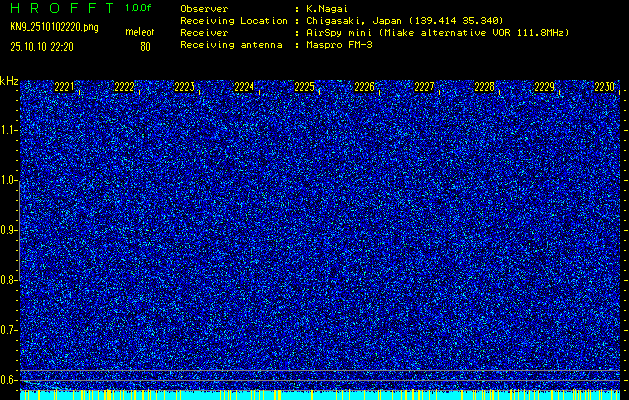The height and width of the screenshot is (400, 629).
Task: Select the 1.0 kHz axis label
Action: coord(9,180)
